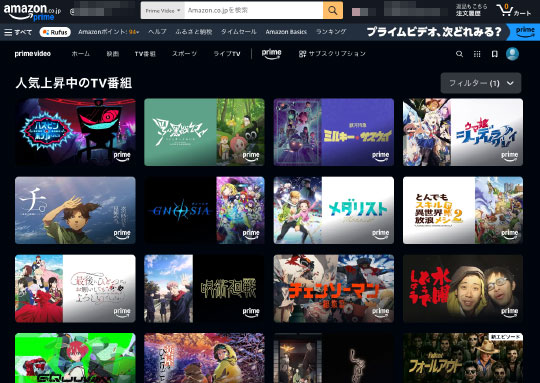Open the ウマ娘 シンデレラグレイ thumbnail
The image size is (540, 383).
point(463,132)
